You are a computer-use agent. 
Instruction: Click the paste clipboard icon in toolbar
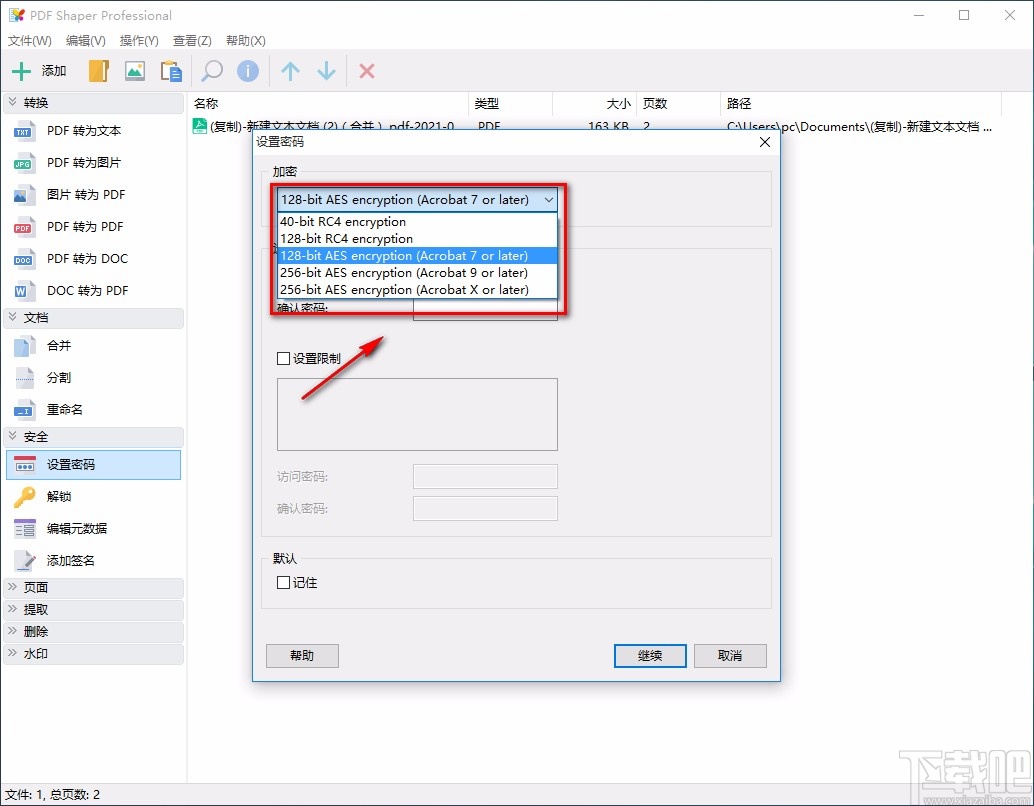coord(171,71)
